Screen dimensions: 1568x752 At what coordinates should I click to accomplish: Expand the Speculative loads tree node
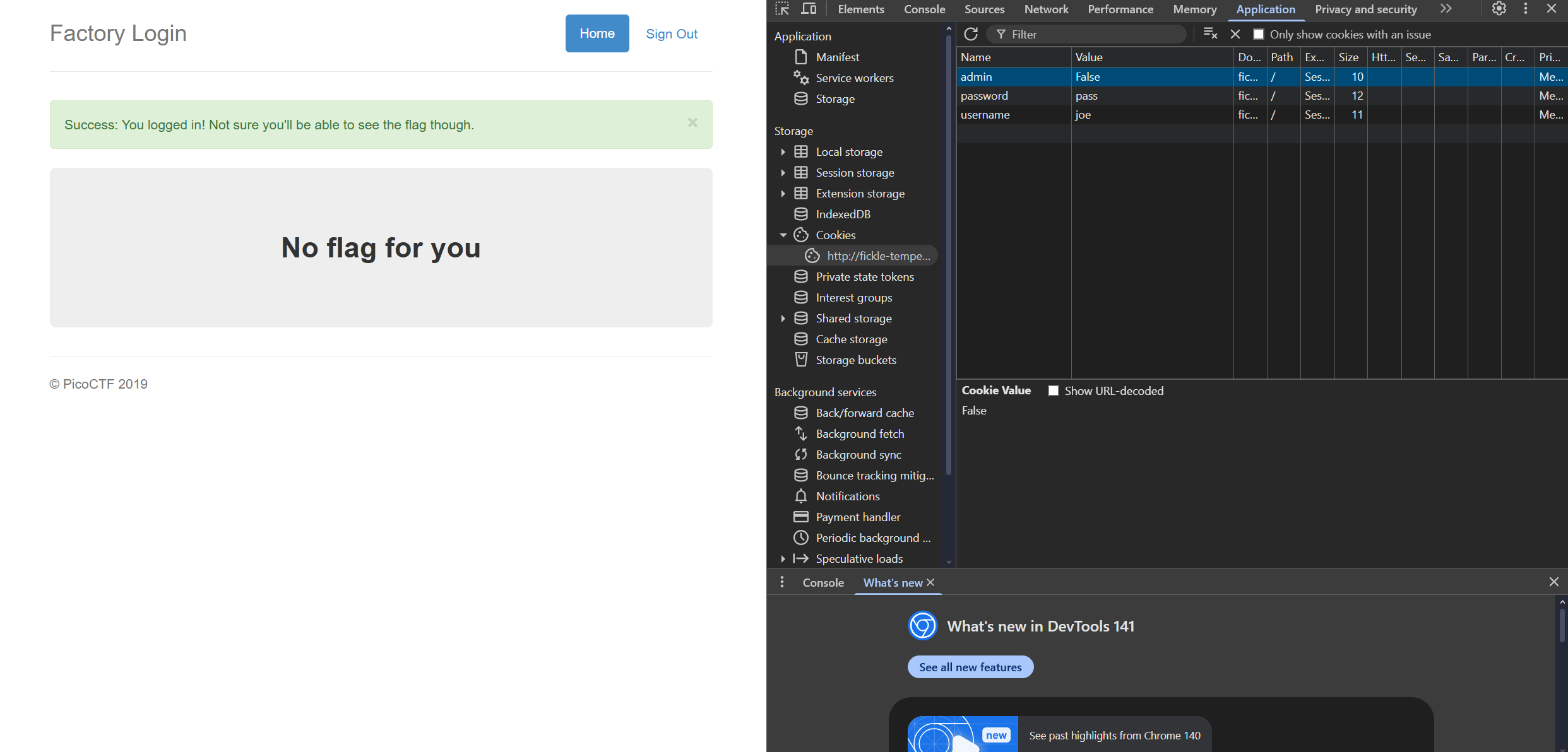pos(783,558)
